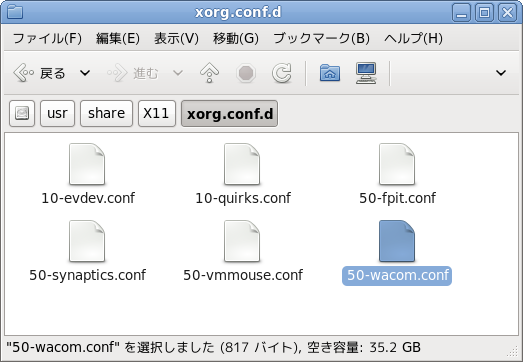The width and height of the screenshot is (523, 362).
Task: Navigate to the share path button
Action: click(106, 113)
